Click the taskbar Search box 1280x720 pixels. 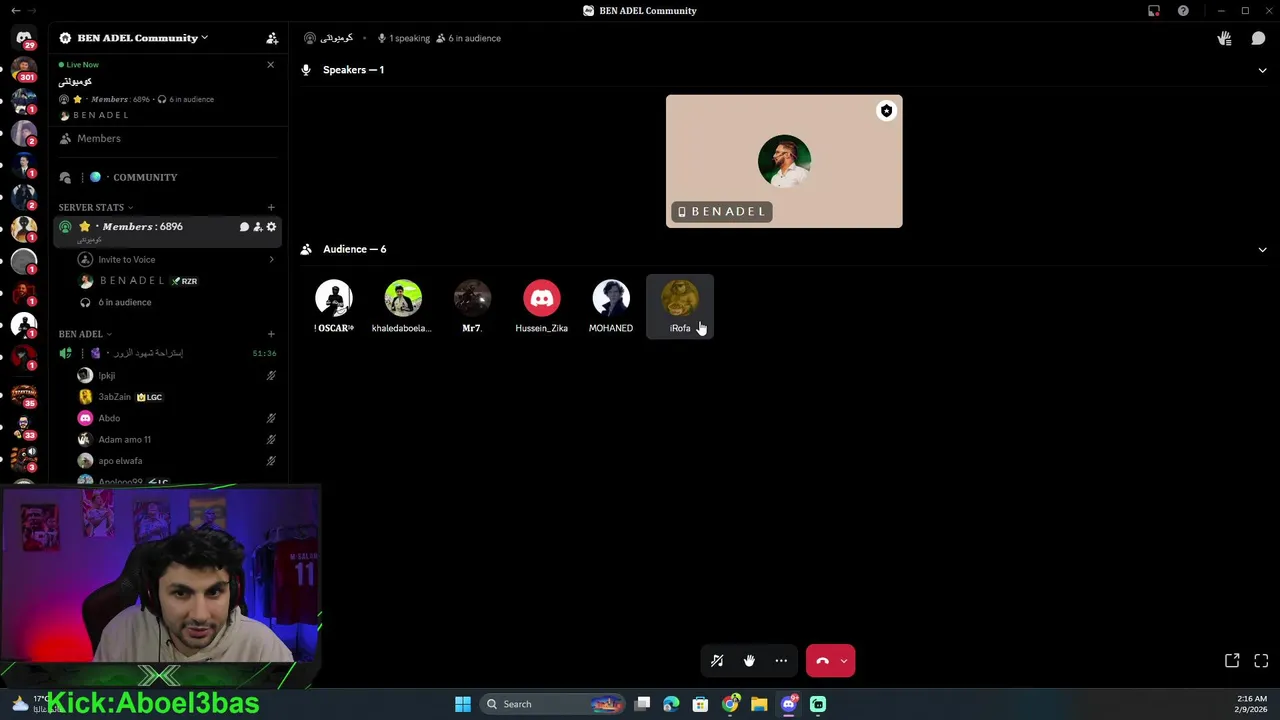[x=552, y=704]
